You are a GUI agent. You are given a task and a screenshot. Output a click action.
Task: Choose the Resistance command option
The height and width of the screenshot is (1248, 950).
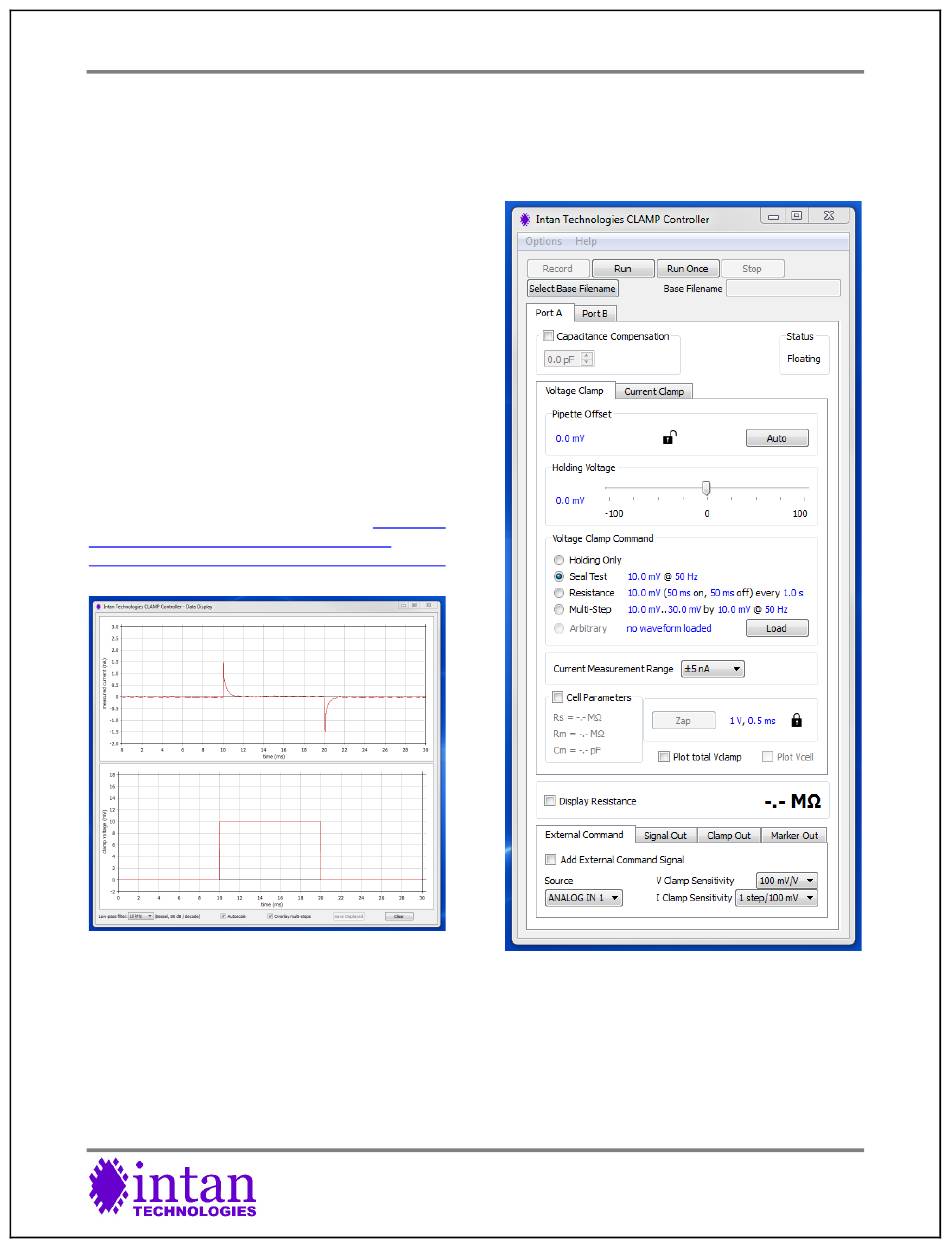click(x=559, y=593)
